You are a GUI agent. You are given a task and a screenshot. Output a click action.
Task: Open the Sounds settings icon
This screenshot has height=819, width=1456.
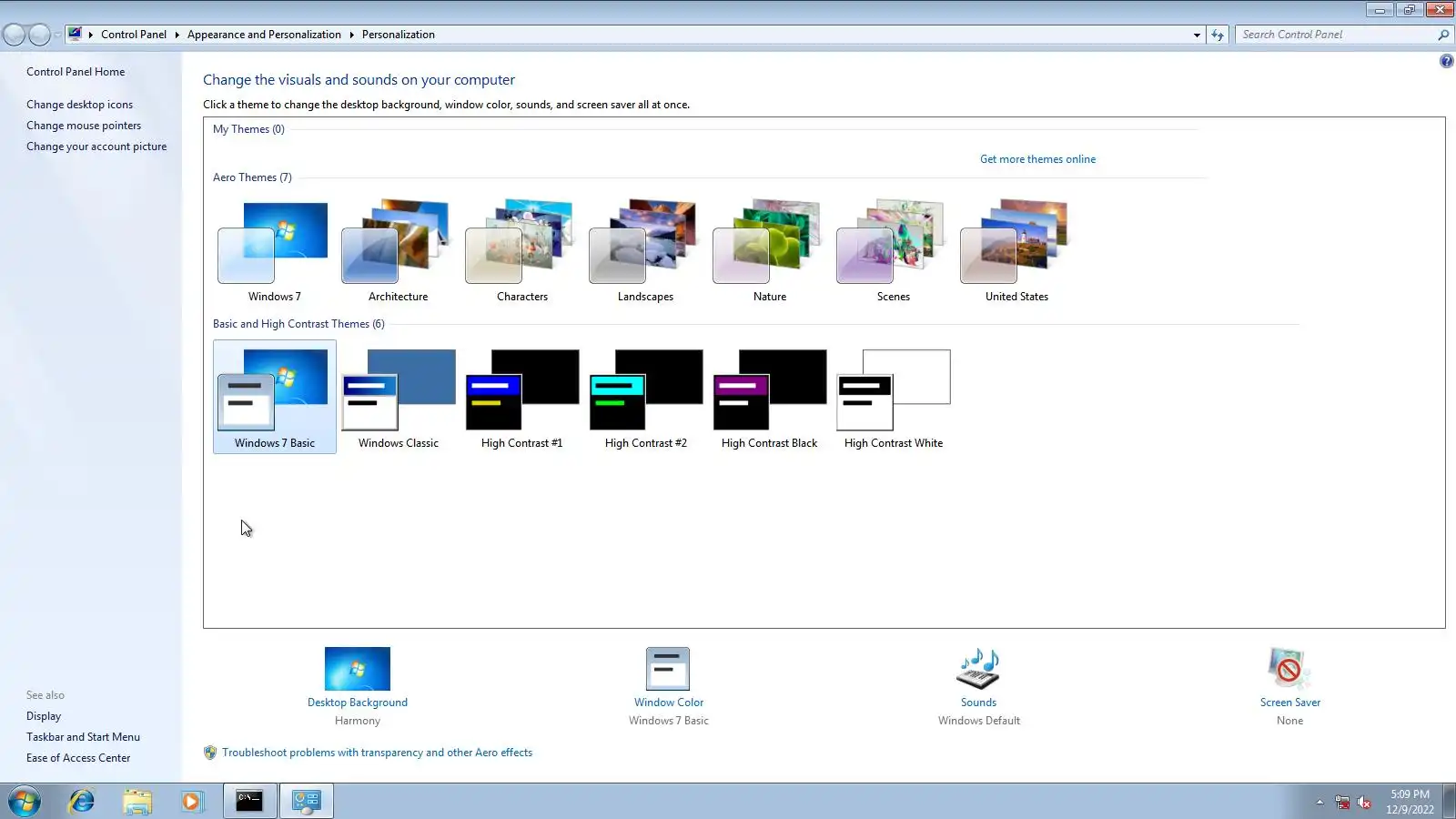point(978,669)
